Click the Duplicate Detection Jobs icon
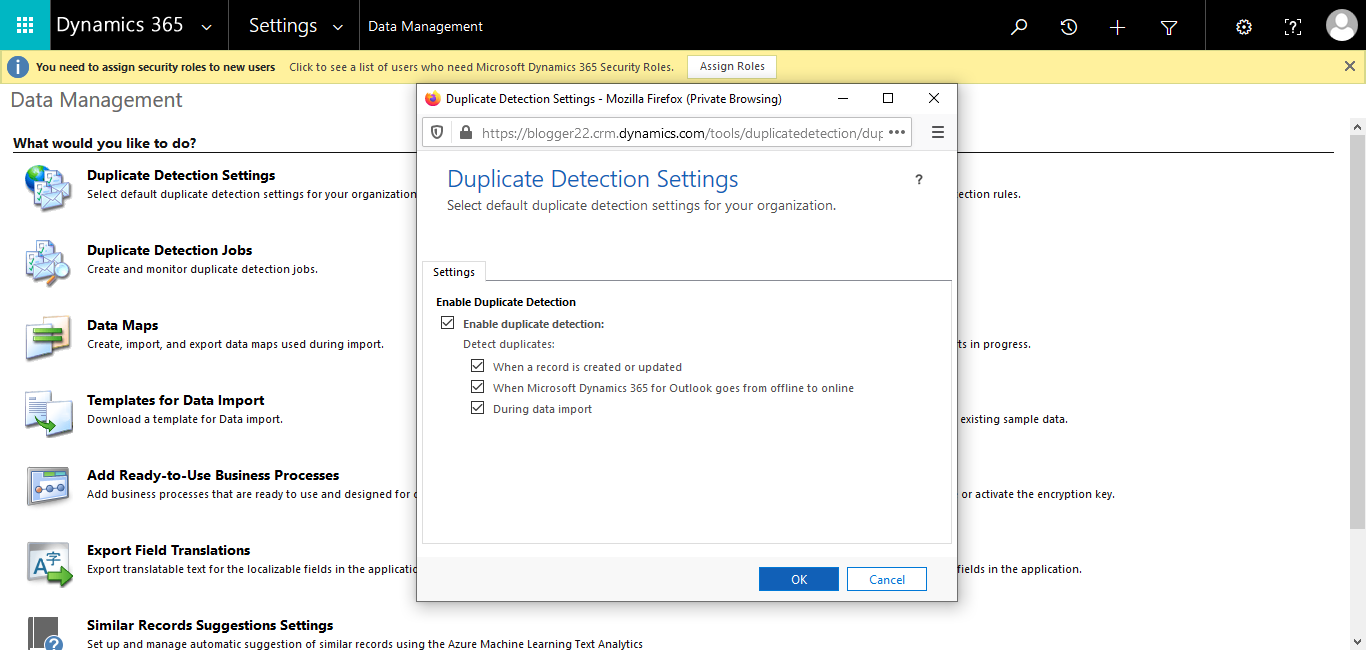1366x654 pixels. [x=48, y=262]
